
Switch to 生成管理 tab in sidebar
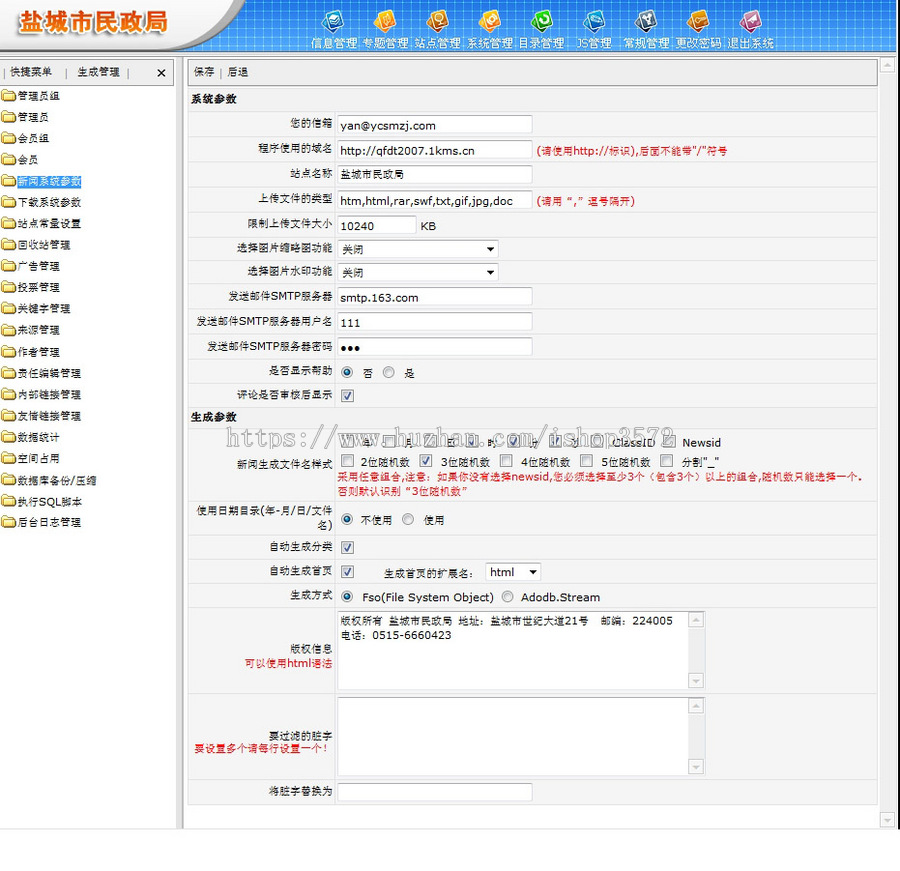(x=98, y=72)
